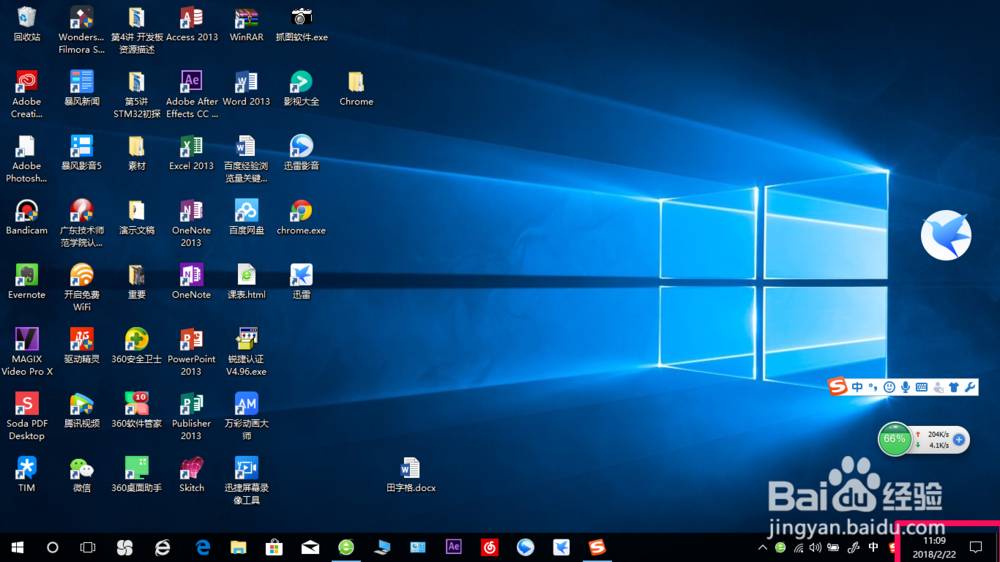The image size is (1000, 562).
Task: Select the 腾讯视频 desktop shortcut
Action: point(82,410)
